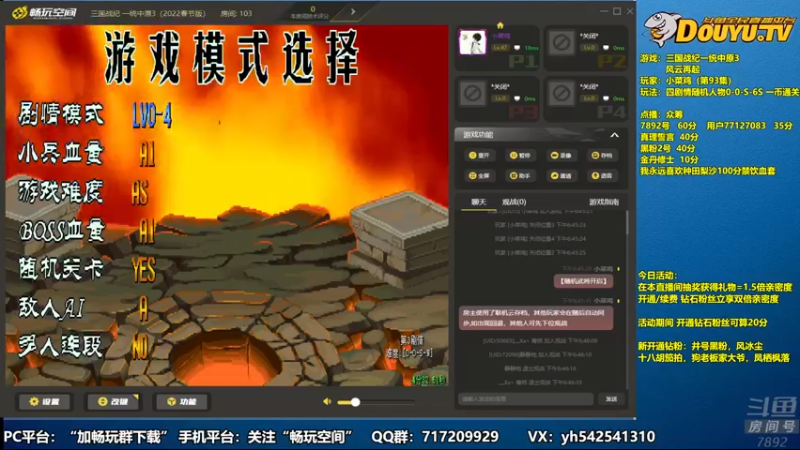Select the closed P2 slot icon
Viewport: 800px width, 450px height.
pos(561,42)
